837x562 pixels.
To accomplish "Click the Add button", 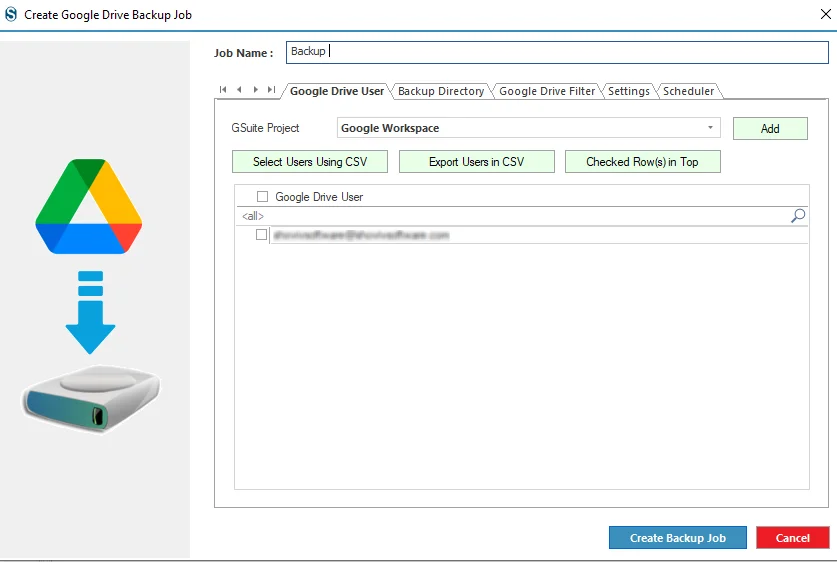I will pyautogui.click(x=770, y=129).
